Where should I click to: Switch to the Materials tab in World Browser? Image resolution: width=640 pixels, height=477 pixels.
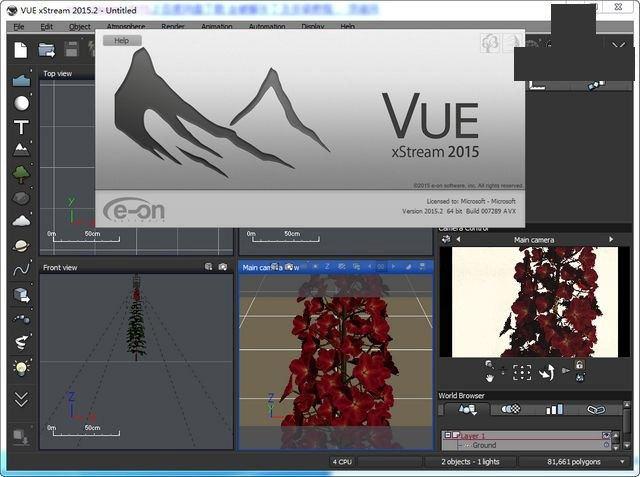(x=511, y=409)
